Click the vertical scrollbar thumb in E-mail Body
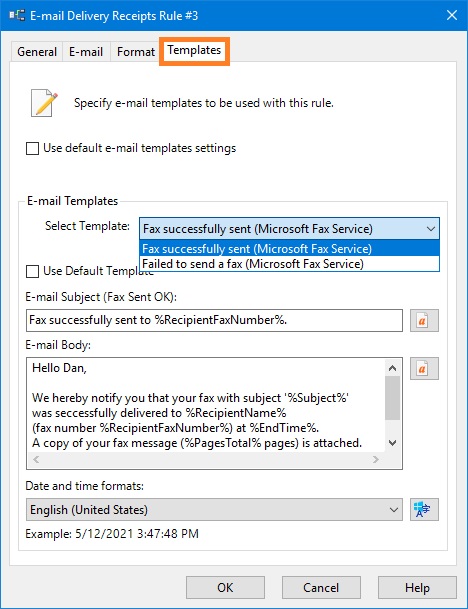Image resolution: width=468 pixels, height=609 pixels. coord(393,398)
